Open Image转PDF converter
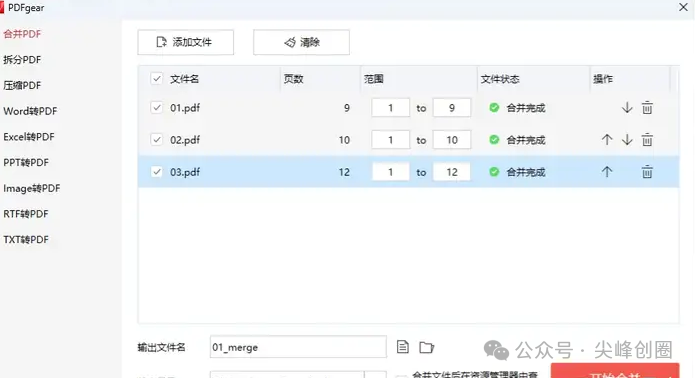Screen dimensions: 695x378 pos(32,188)
